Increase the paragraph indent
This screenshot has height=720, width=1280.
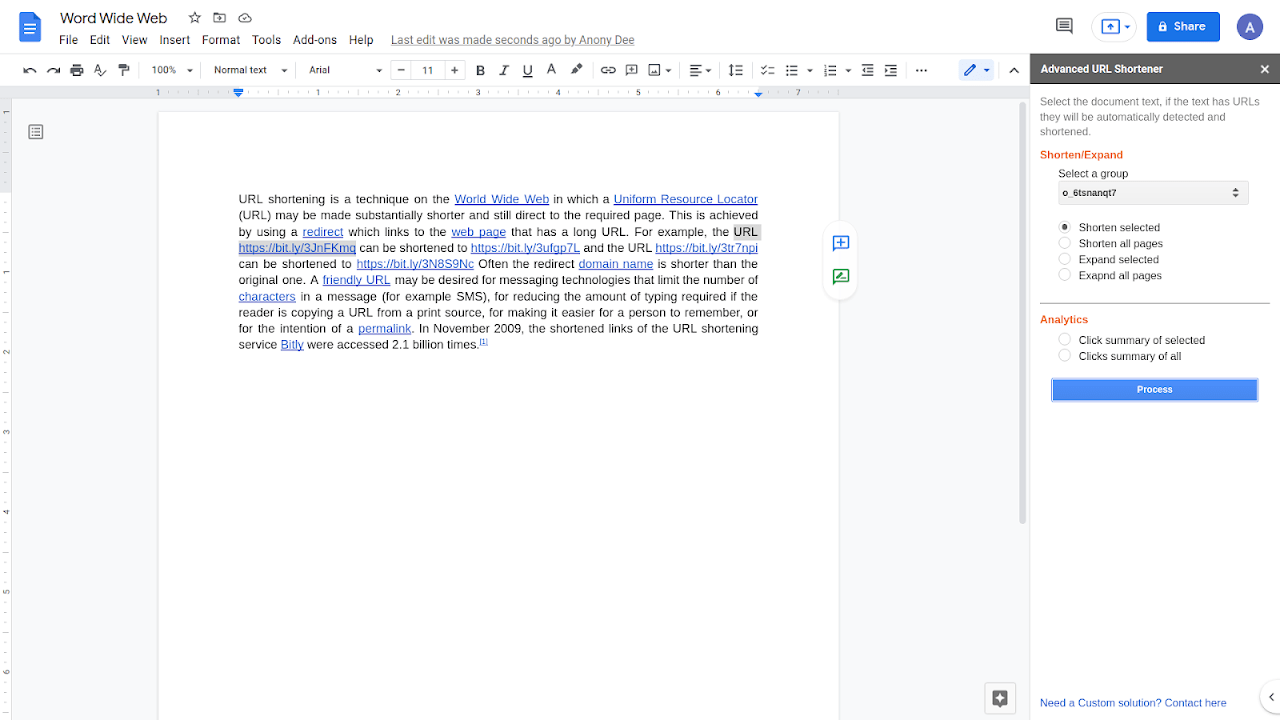pyautogui.click(x=891, y=70)
